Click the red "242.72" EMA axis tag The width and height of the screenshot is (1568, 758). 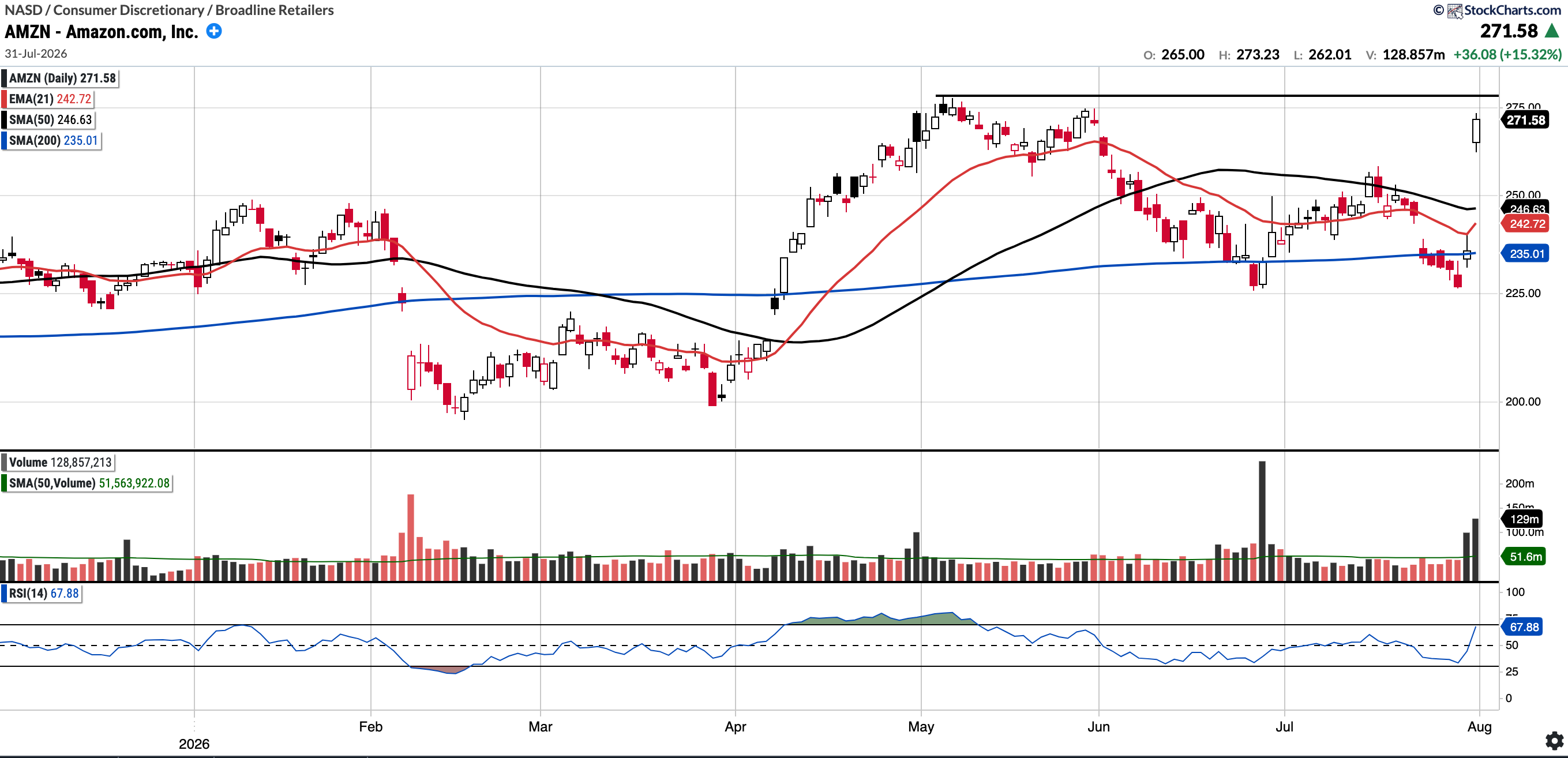(1526, 223)
